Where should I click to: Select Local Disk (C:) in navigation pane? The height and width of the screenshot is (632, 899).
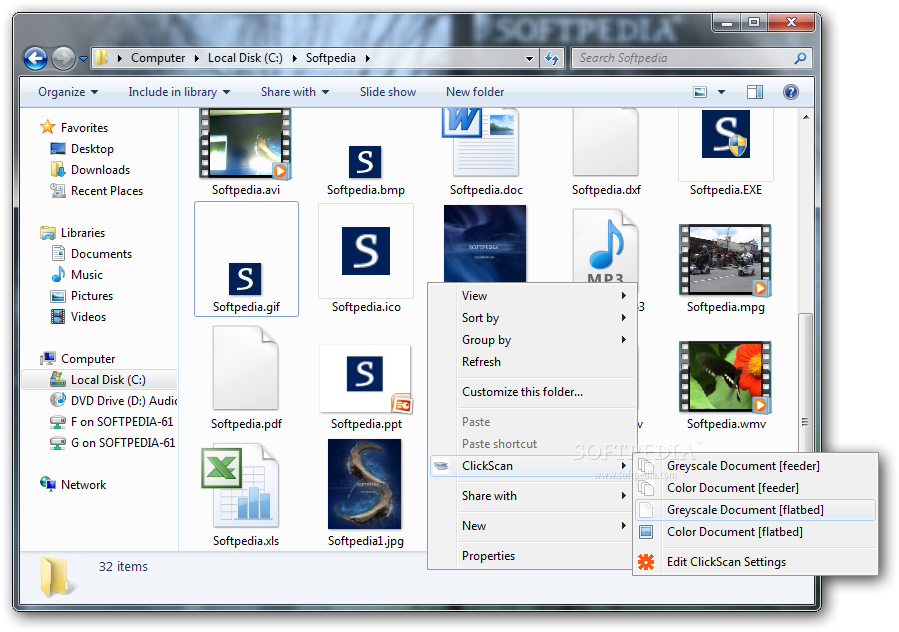99,380
